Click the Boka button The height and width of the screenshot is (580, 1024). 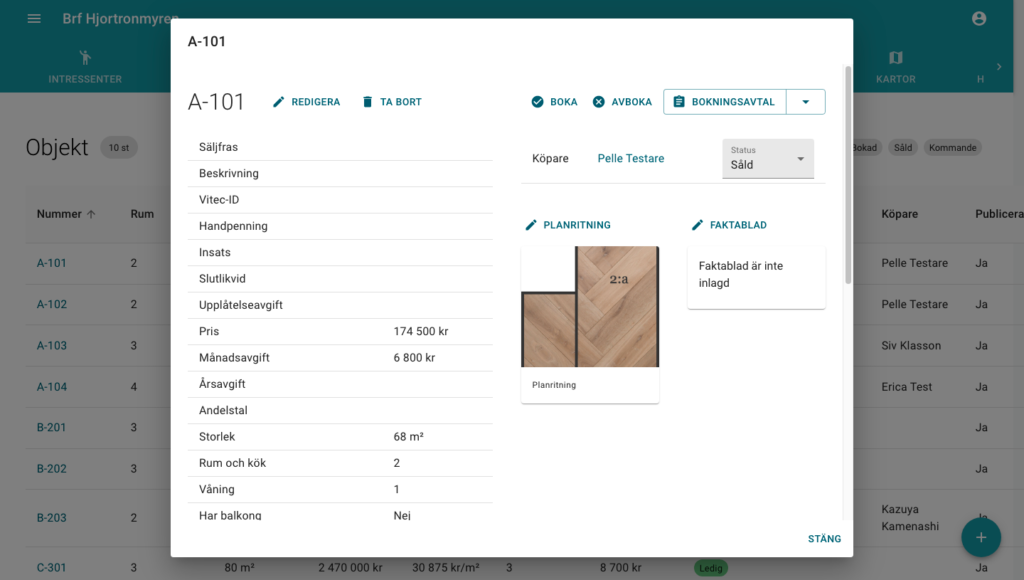click(554, 102)
